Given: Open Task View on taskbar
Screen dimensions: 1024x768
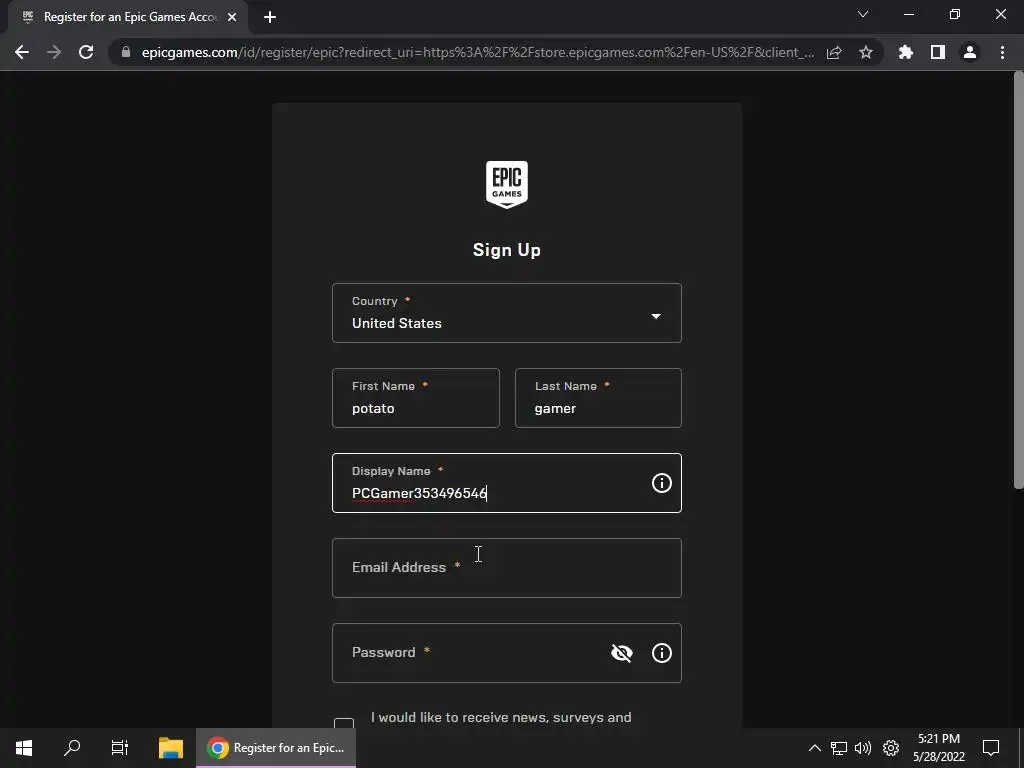Looking at the screenshot, I should [120, 748].
